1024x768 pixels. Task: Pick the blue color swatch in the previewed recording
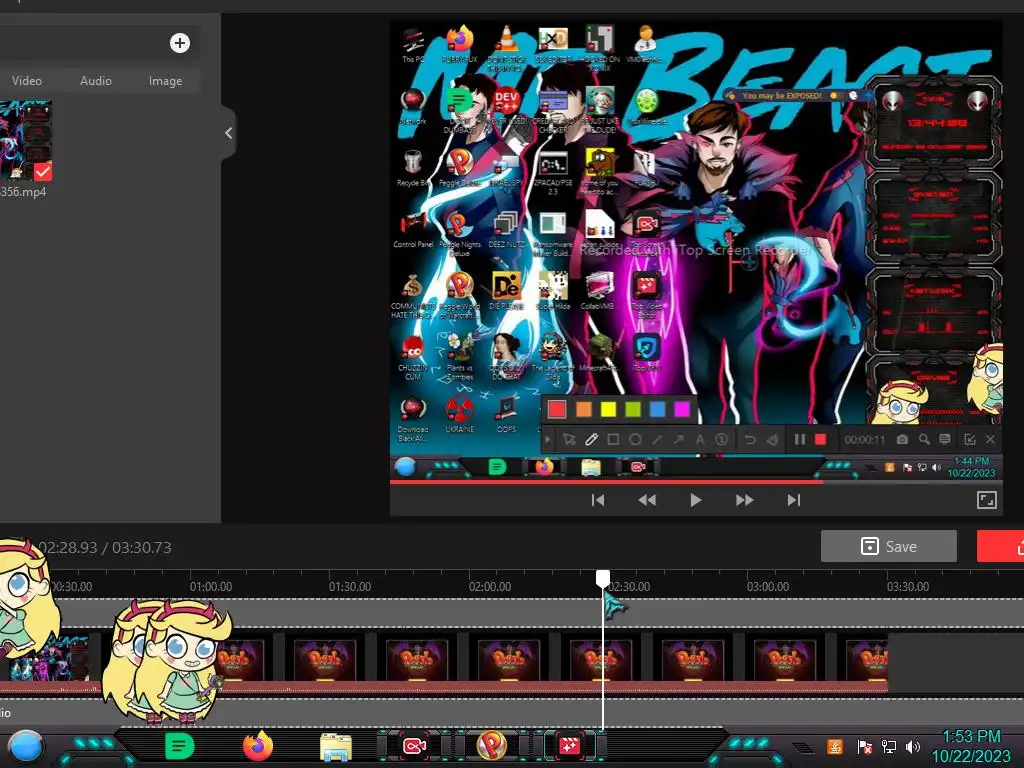[658, 409]
